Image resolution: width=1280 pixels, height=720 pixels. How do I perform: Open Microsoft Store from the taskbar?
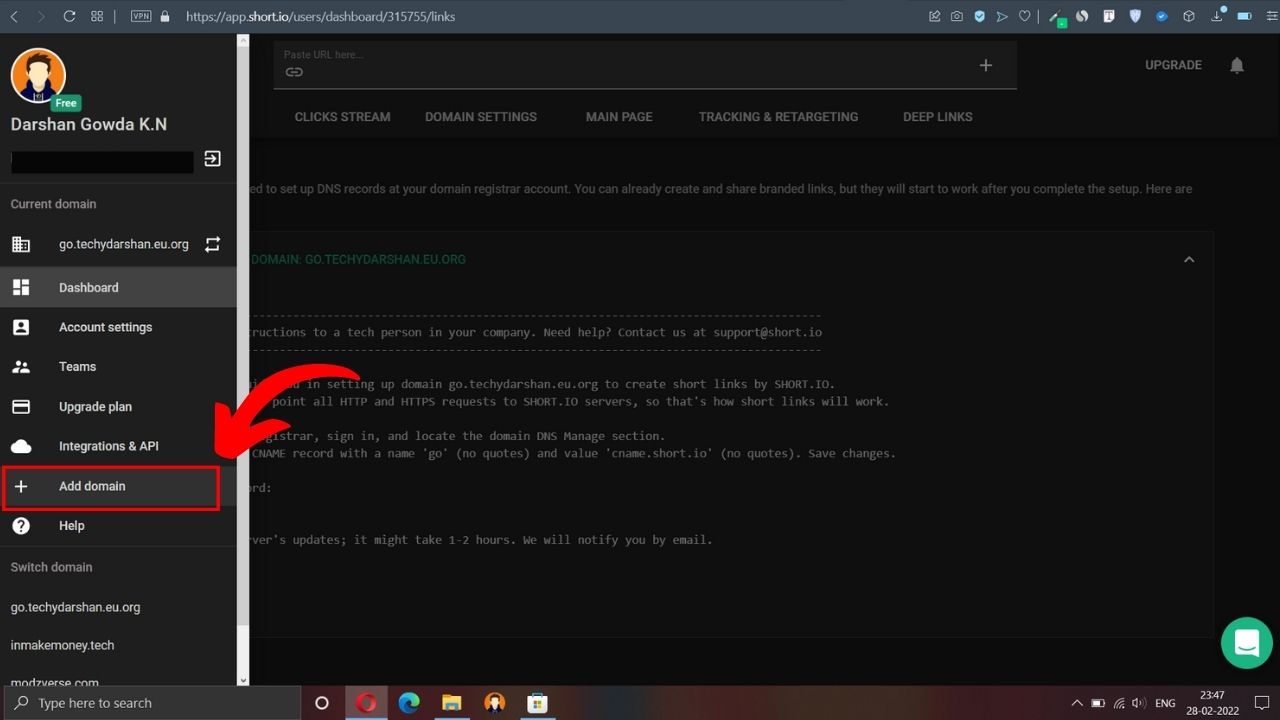click(537, 703)
